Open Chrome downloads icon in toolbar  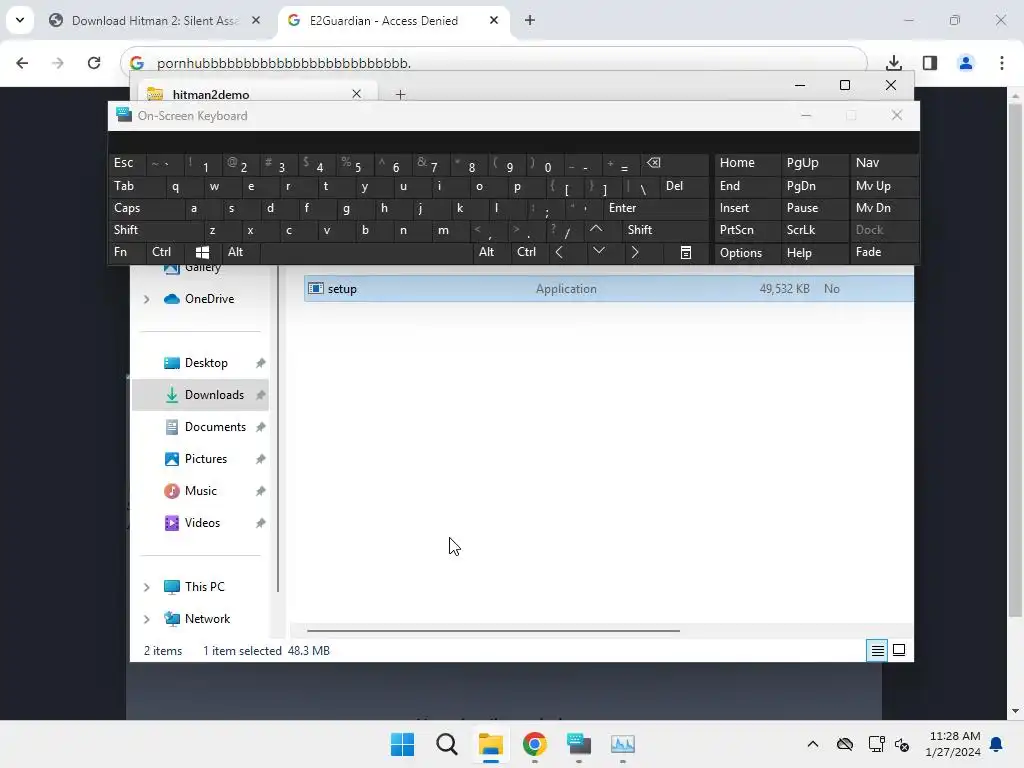[894, 63]
